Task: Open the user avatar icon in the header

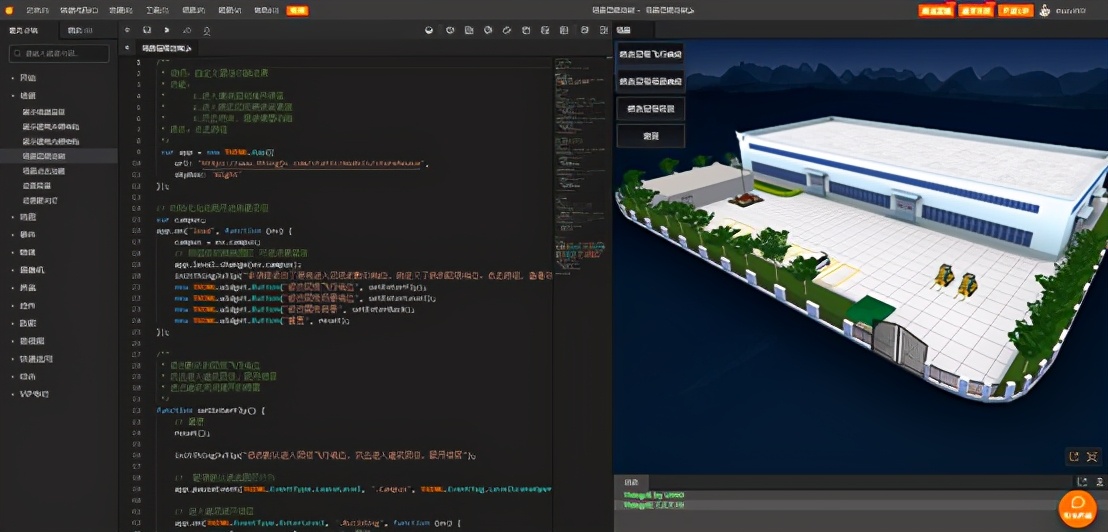Action: [x=1045, y=11]
